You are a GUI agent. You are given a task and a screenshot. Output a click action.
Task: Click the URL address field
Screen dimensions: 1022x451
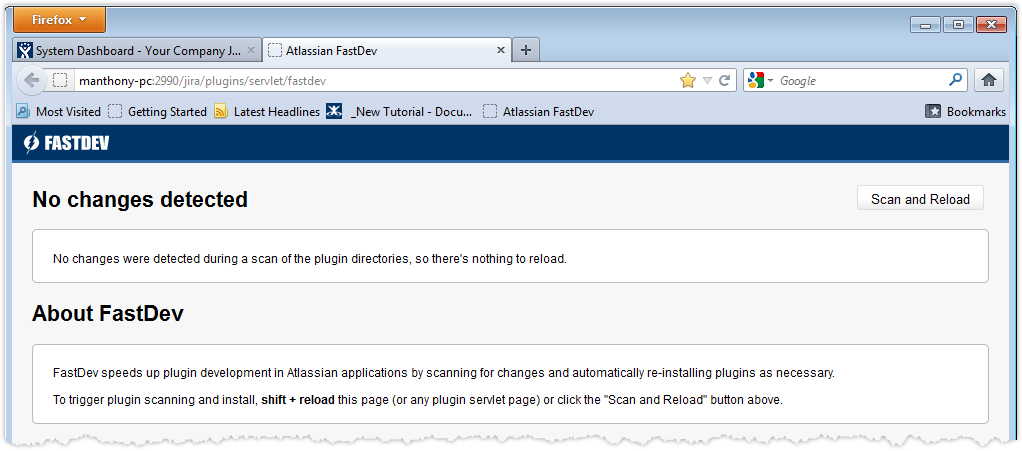[x=370, y=81]
